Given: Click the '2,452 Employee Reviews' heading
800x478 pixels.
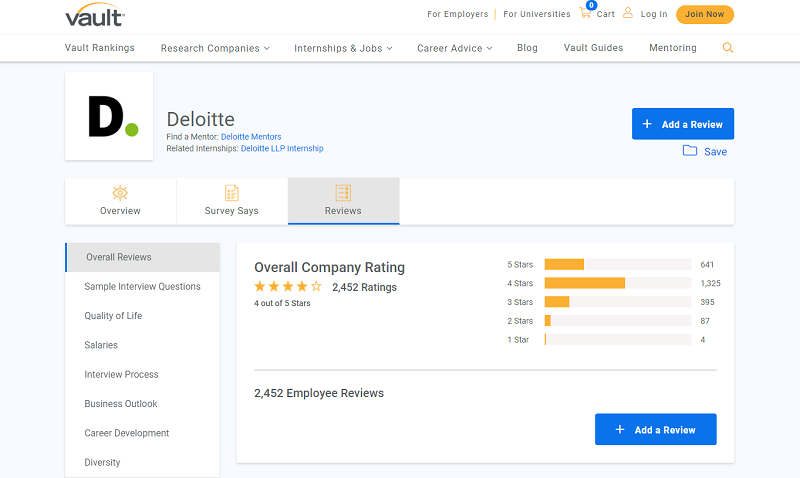Looking at the screenshot, I should click(319, 393).
